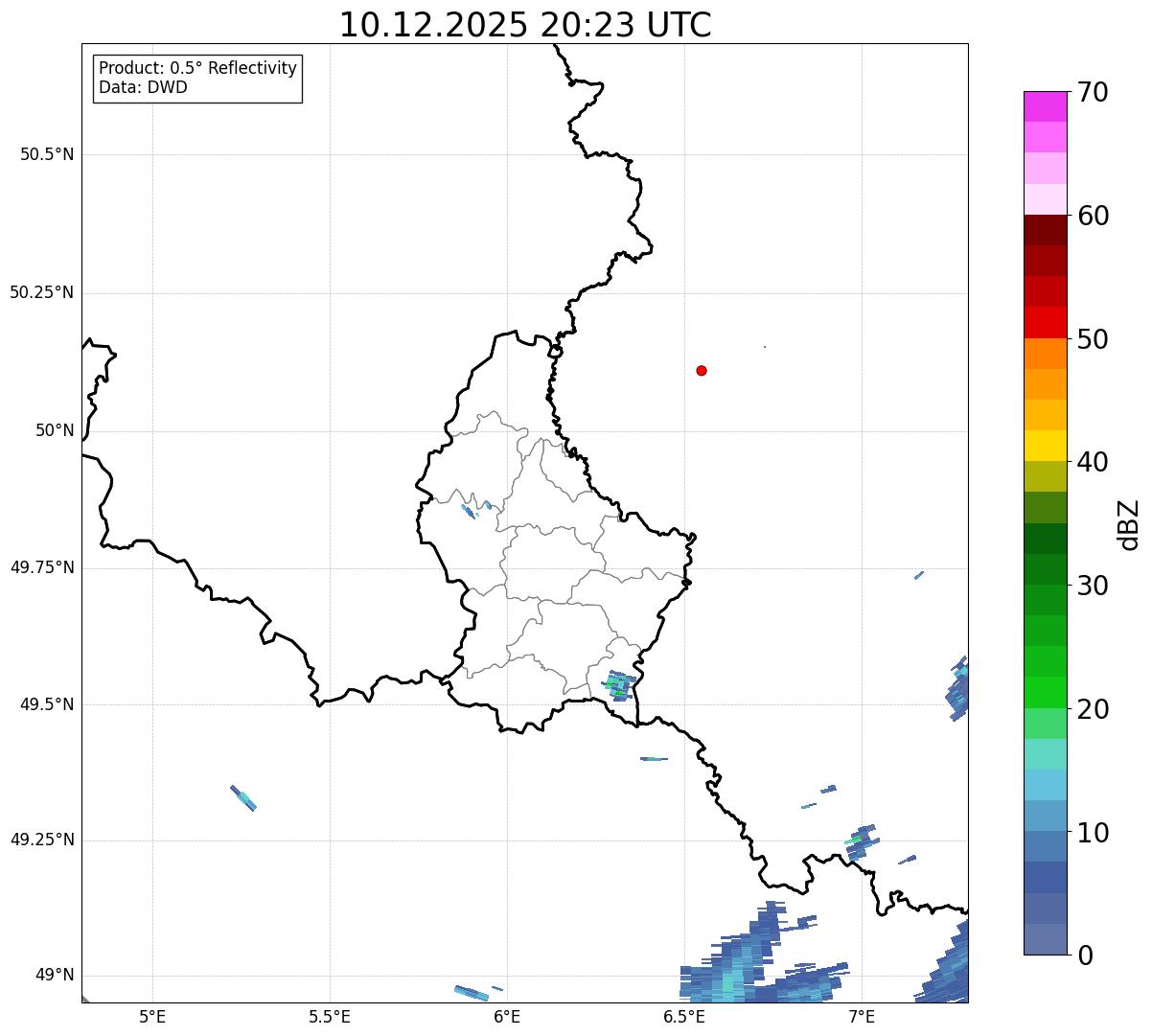Pick the darkest green colorbar segment above 30
Screen dimensions: 1152x1036
[1045, 539]
